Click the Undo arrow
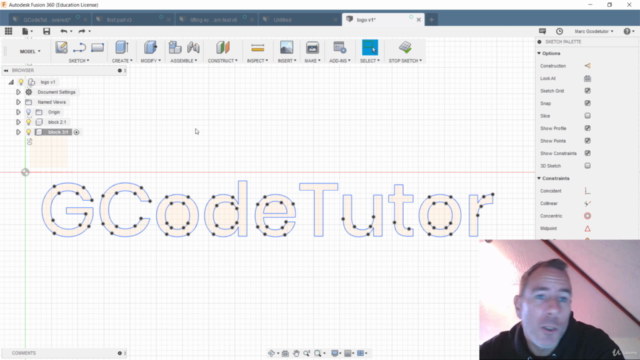The height and width of the screenshot is (360, 640). (64, 31)
